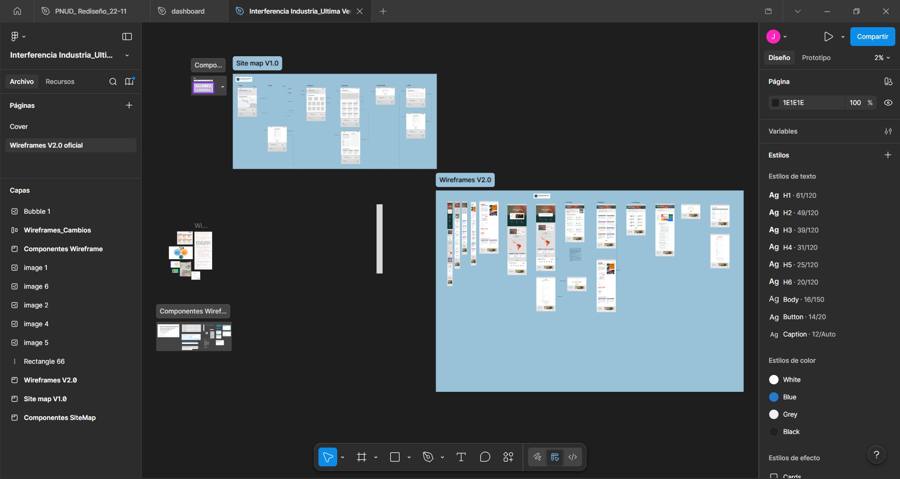
Task: Click the Black color style swatch
Action: coord(774,432)
